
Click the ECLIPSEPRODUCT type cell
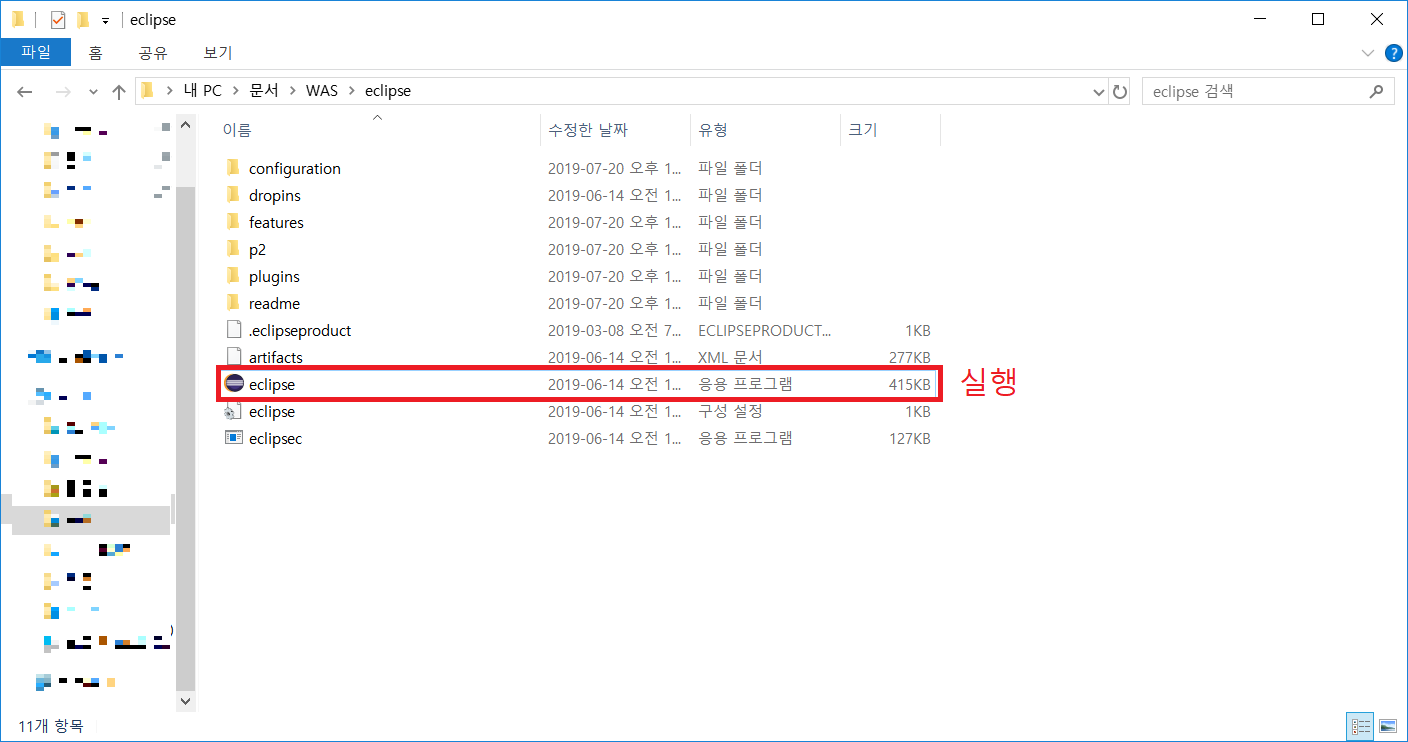(765, 330)
